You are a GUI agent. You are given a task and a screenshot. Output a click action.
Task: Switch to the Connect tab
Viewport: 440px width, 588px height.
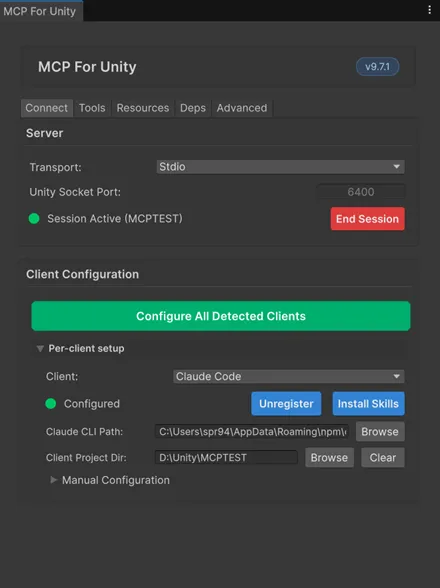coord(47,108)
